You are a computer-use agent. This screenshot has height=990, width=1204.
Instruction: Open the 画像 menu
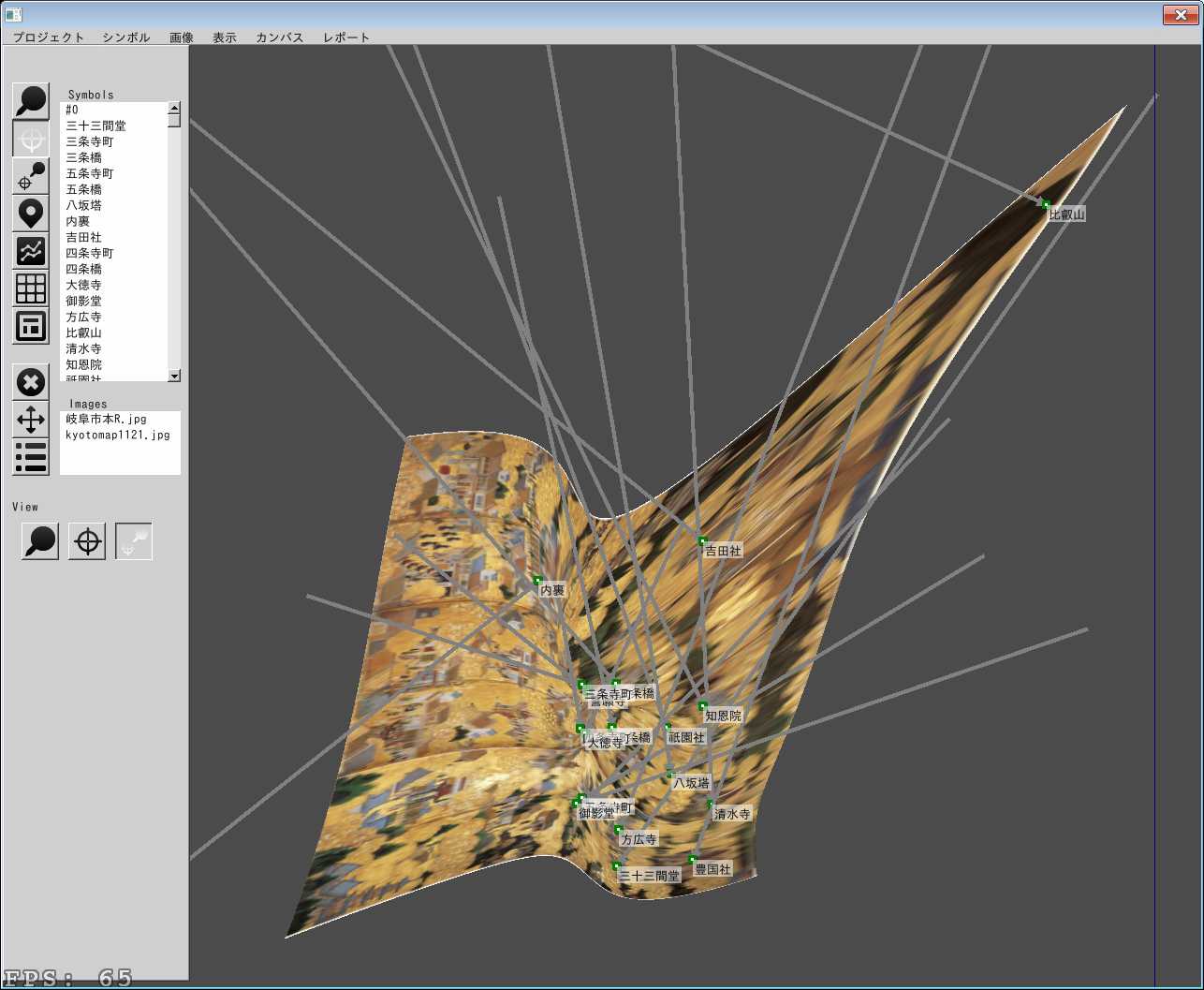coord(182,37)
